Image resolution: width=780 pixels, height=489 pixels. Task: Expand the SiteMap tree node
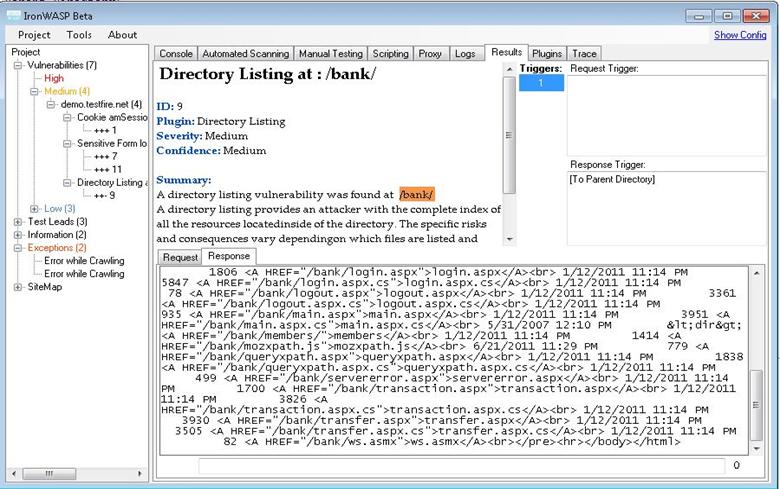[18, 287]
